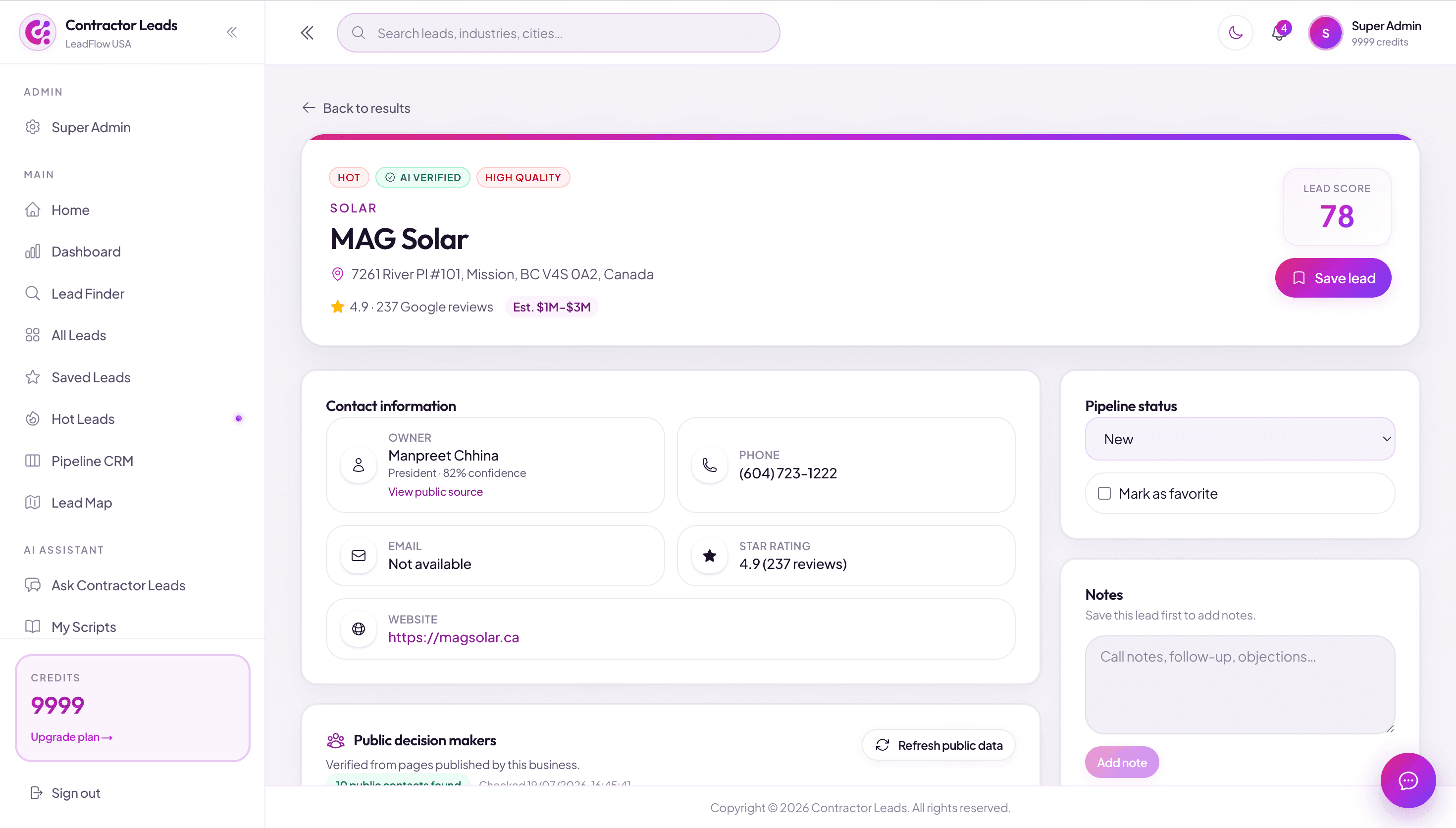
Task: Click the Pipeline CRM columns icon
Action: point(33,461)
